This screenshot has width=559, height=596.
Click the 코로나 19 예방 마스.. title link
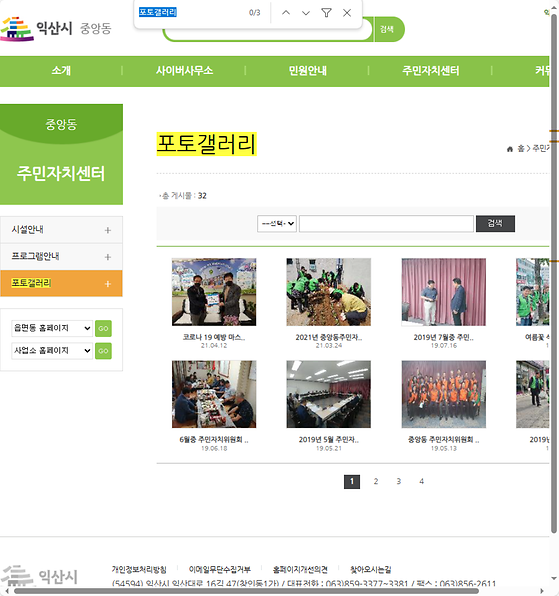tap(214, 337)
